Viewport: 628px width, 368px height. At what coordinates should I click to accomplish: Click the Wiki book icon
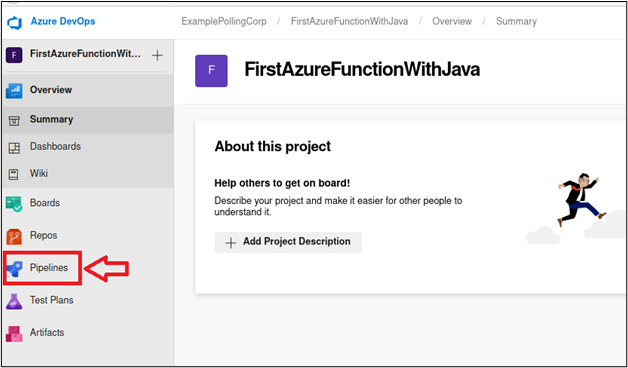(x=14, y=175)
